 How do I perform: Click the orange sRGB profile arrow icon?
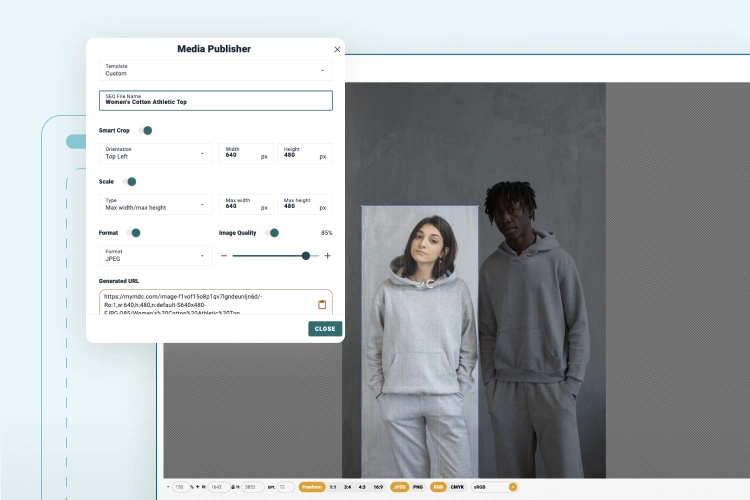tap(513, 487)
